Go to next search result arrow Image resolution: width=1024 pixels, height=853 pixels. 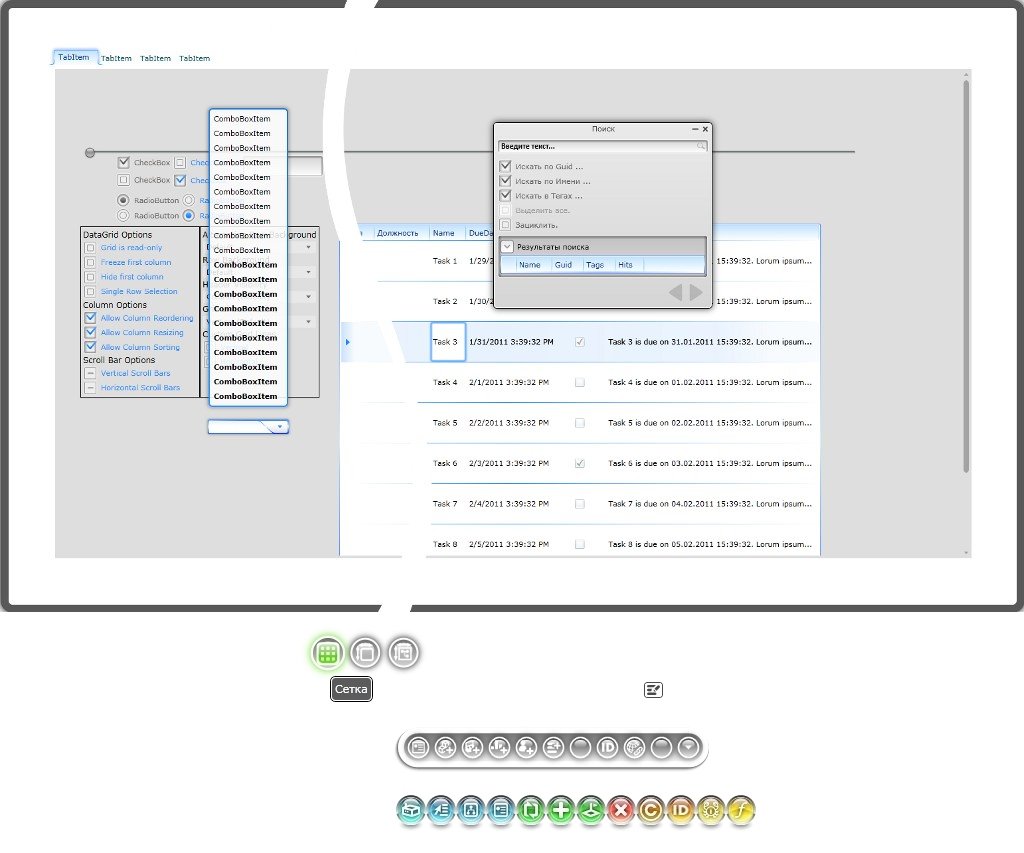coord(696,292)
